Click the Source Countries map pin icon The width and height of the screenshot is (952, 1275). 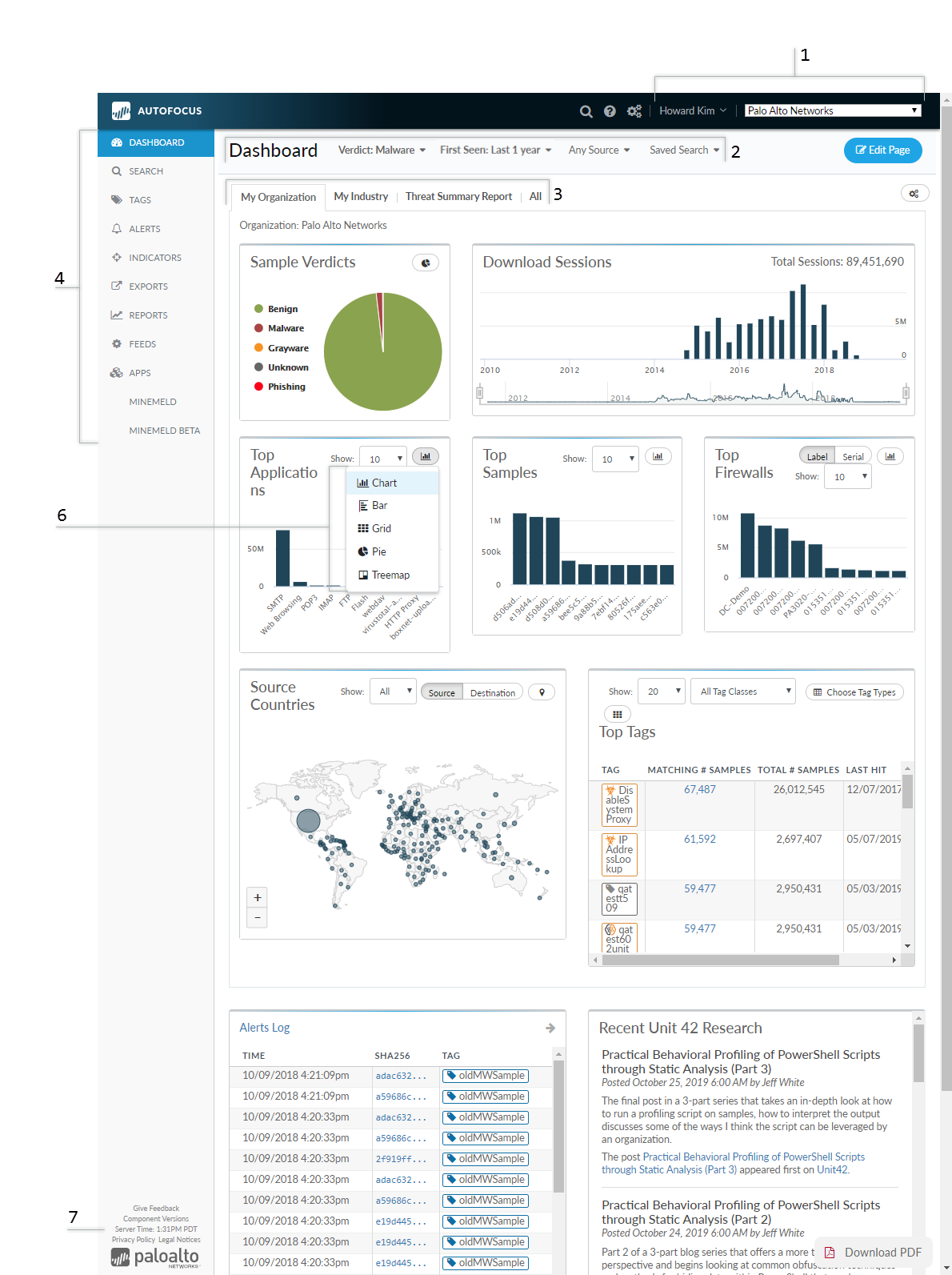click(x=542, y=692)
